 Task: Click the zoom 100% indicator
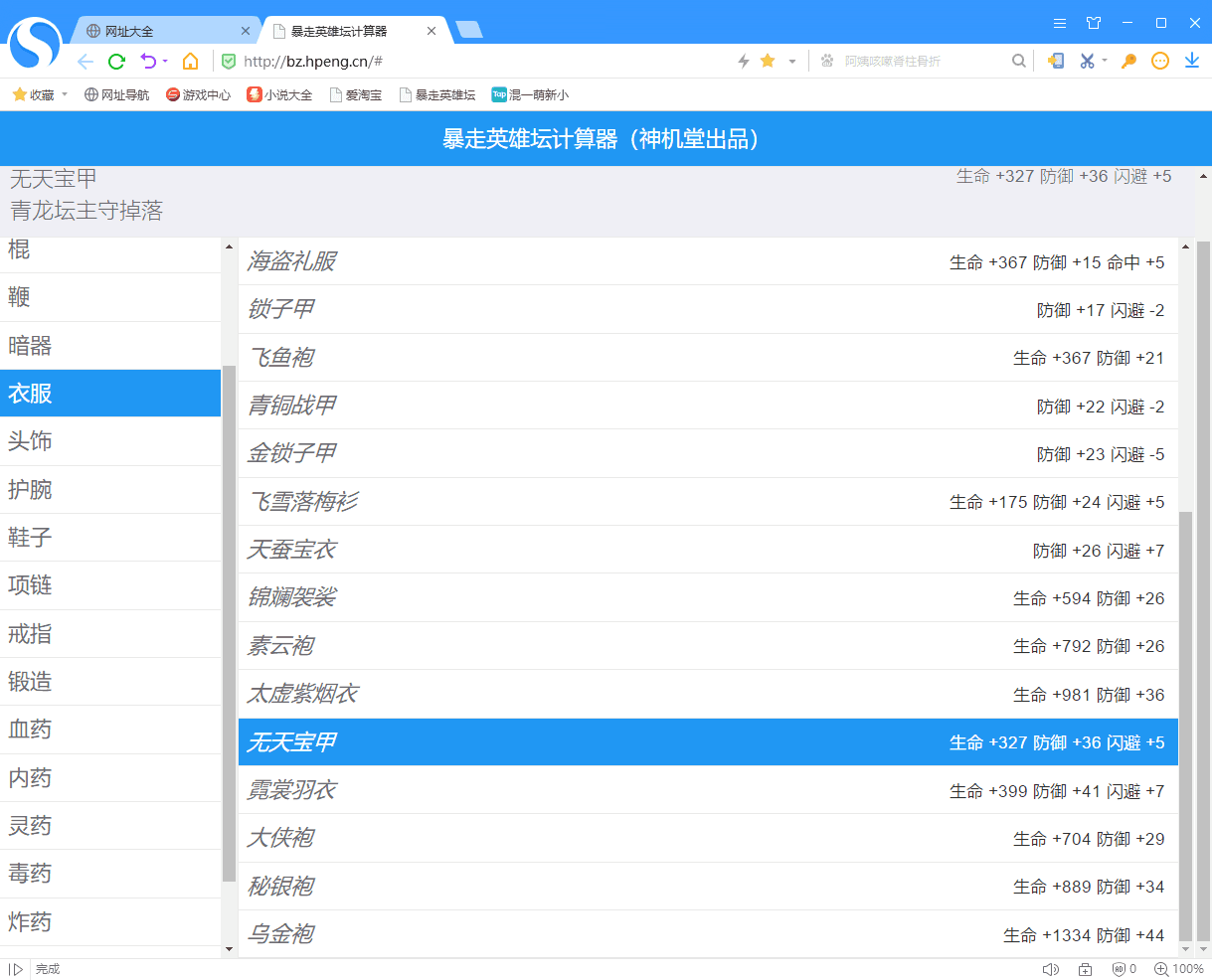[x=1179, y=969]
